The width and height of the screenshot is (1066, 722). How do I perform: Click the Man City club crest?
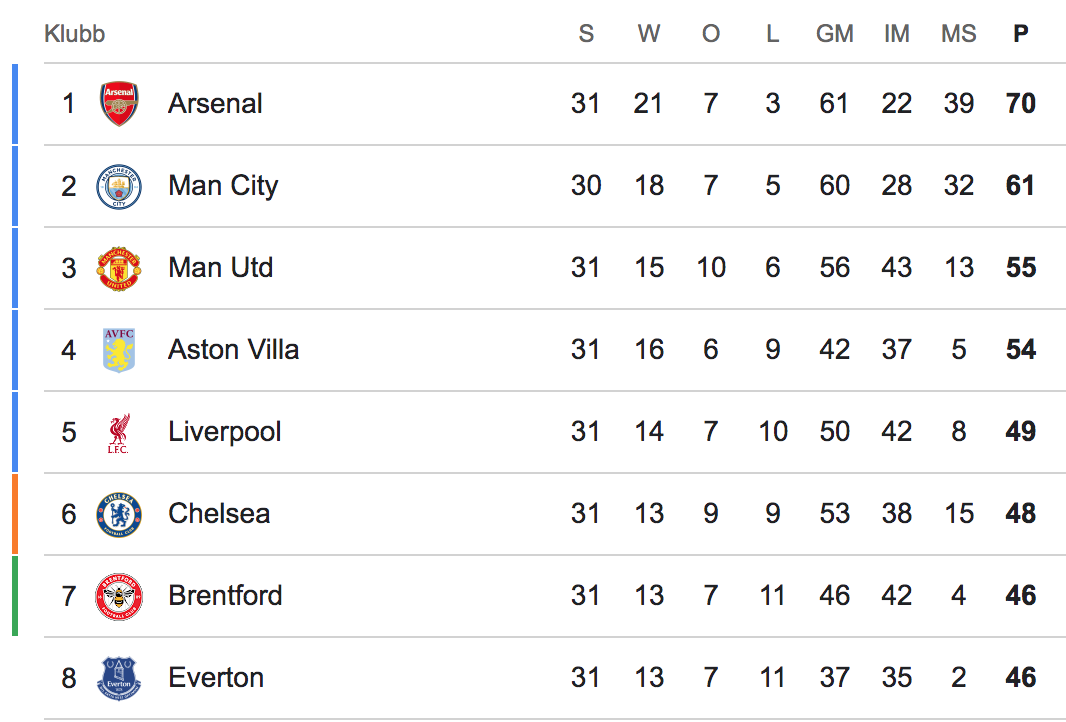tap(119, 187)
